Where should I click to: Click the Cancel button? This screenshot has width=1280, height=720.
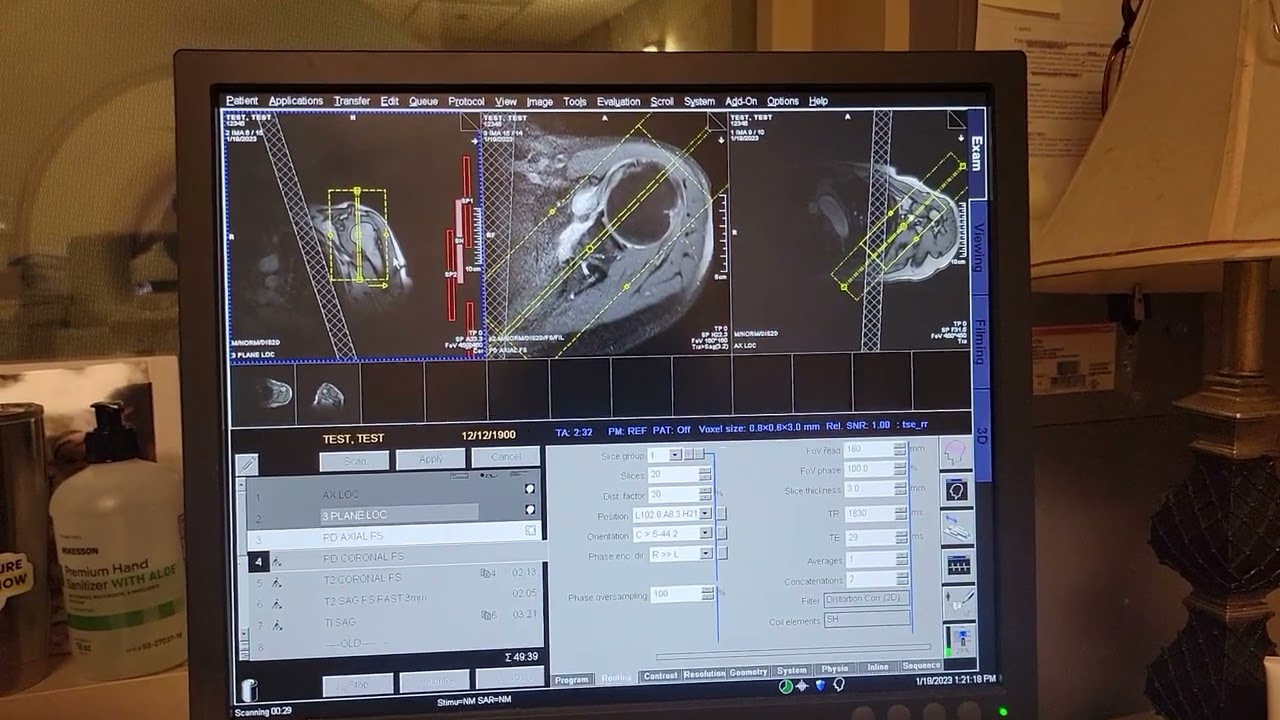click(506, 457)
